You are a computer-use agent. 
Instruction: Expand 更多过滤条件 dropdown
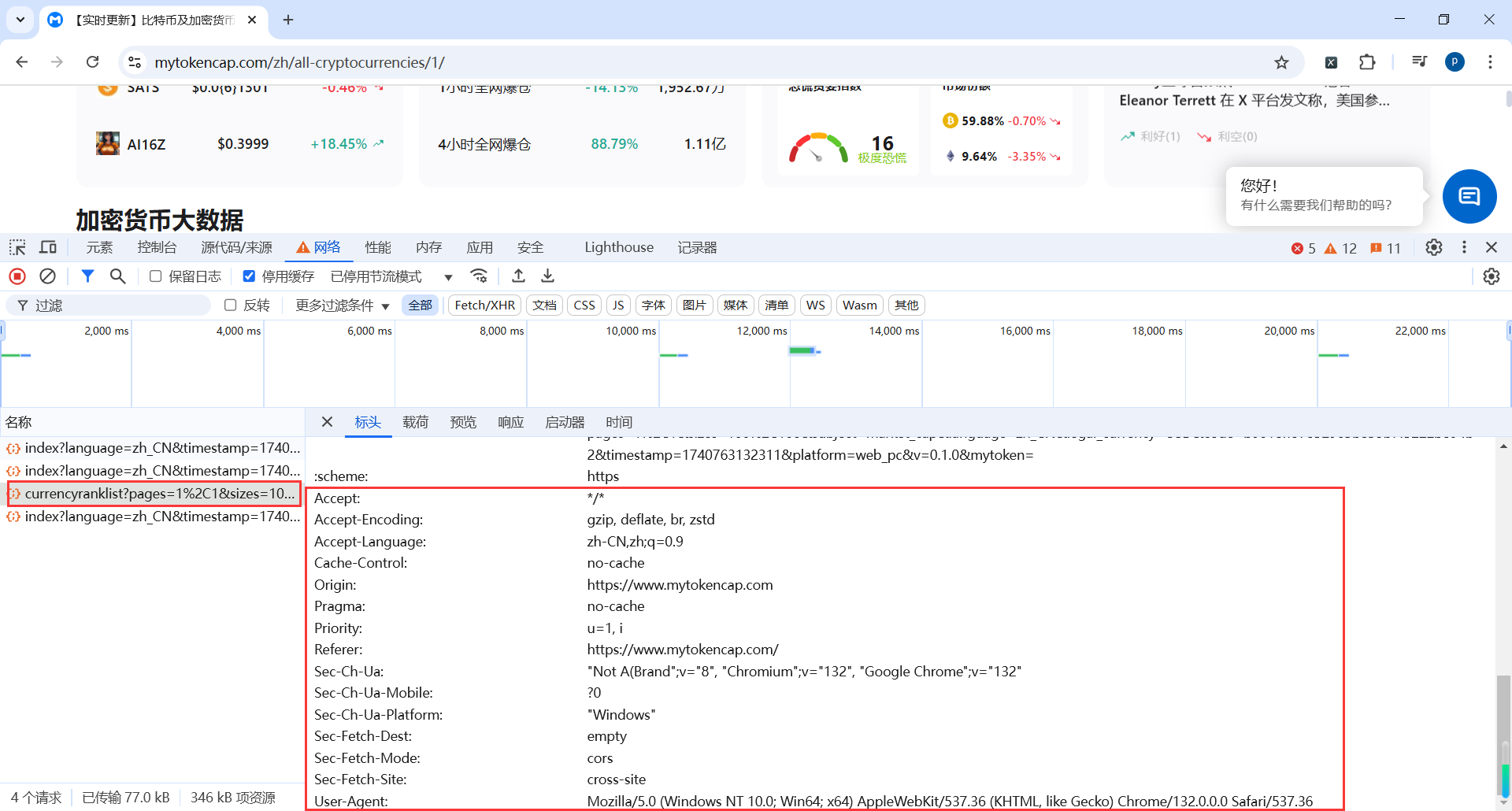coord(343,306)
